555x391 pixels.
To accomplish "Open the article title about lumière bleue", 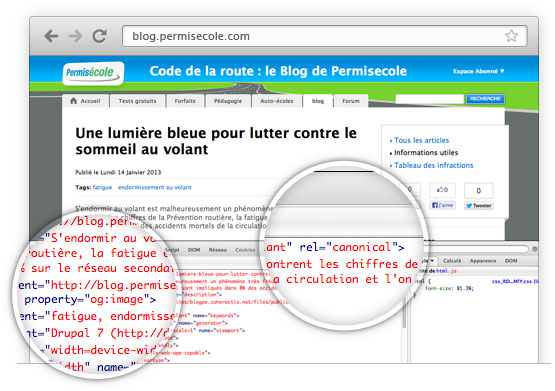I will click(x=216, y=141).
